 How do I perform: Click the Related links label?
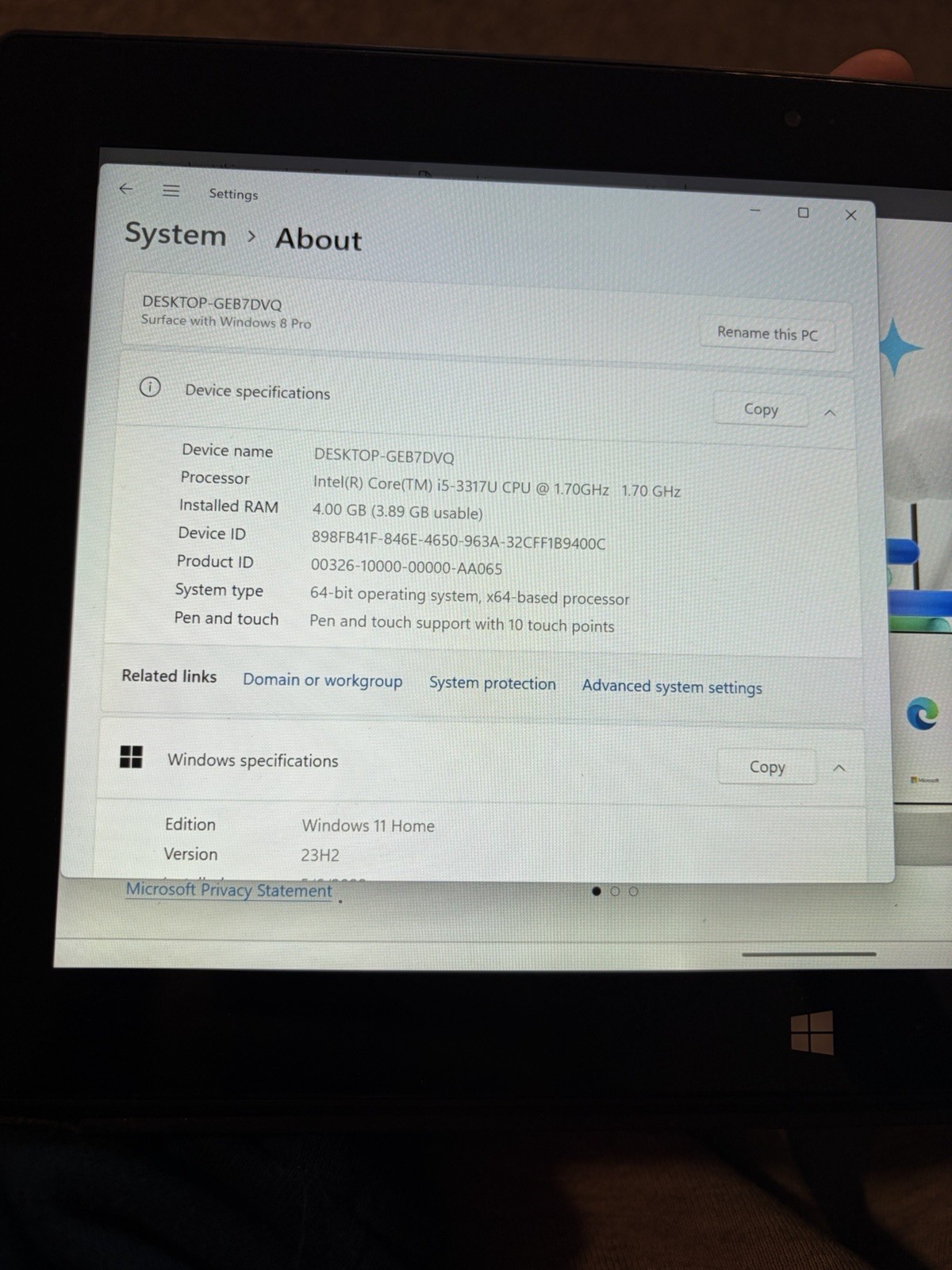pos(169,675)
